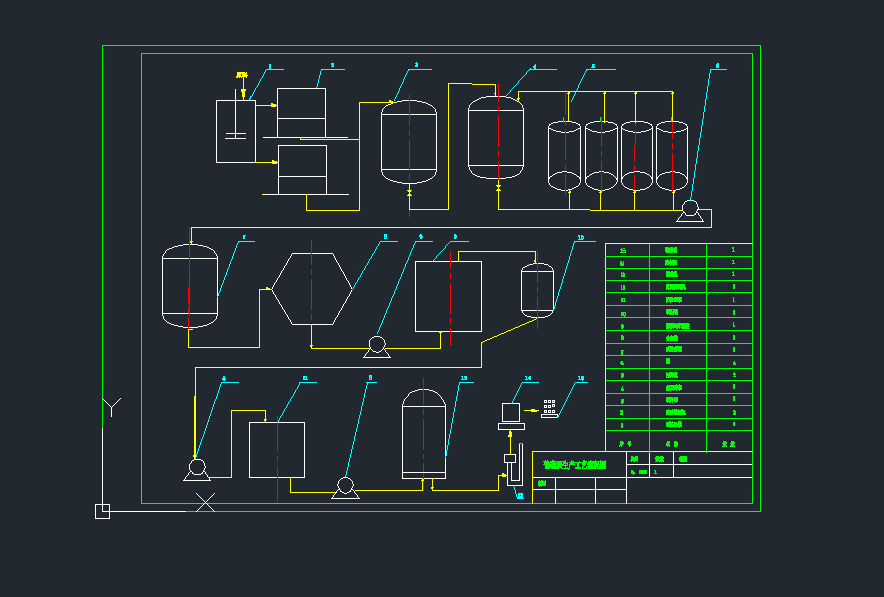Select the tall dome-topped vessel at callout 13
Image resolution: width=884 pixels, height=597 pixels.
424,434
